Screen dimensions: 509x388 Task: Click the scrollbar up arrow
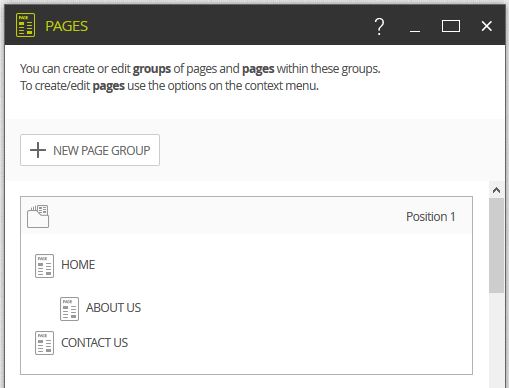coord(496,190)
